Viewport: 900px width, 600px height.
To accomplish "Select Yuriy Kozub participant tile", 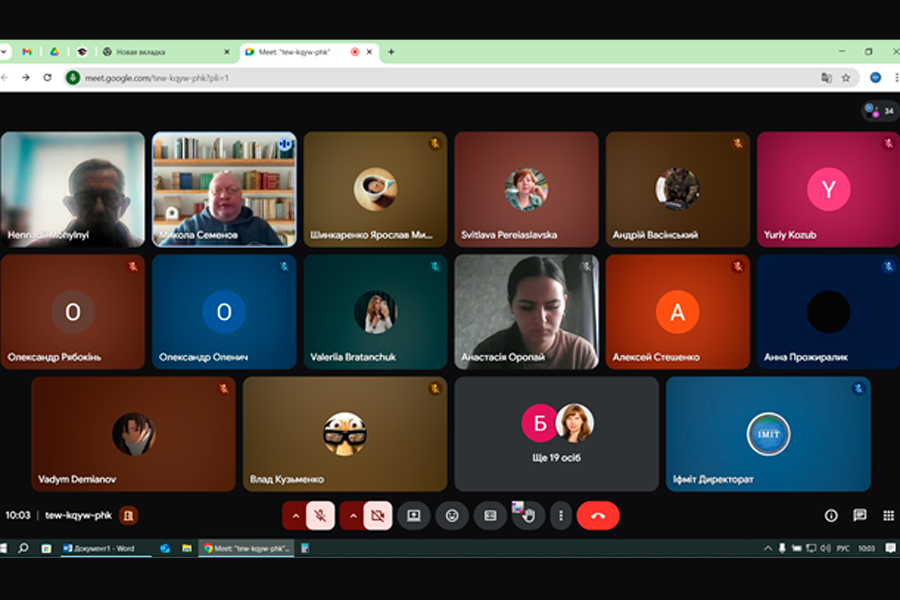I will [828, 189].
